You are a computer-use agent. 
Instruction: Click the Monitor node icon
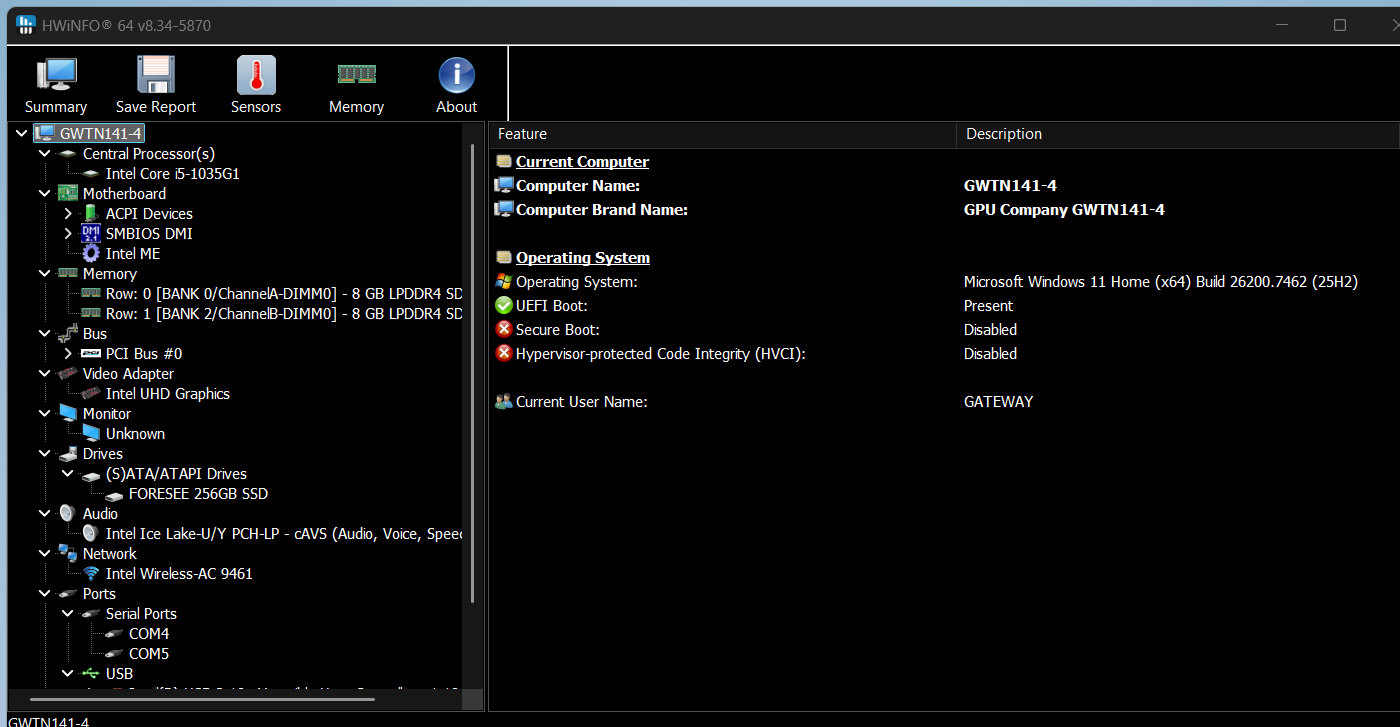(68, 413)
